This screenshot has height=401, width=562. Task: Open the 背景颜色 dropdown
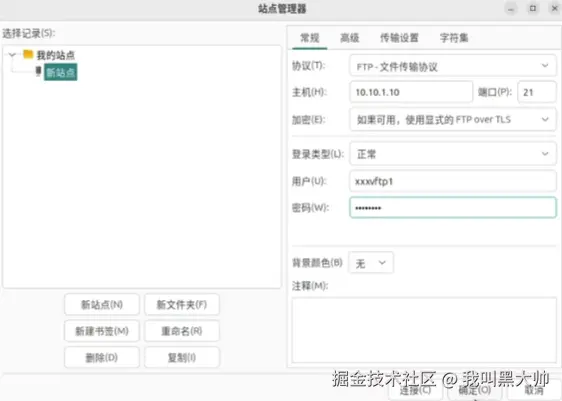371,263
